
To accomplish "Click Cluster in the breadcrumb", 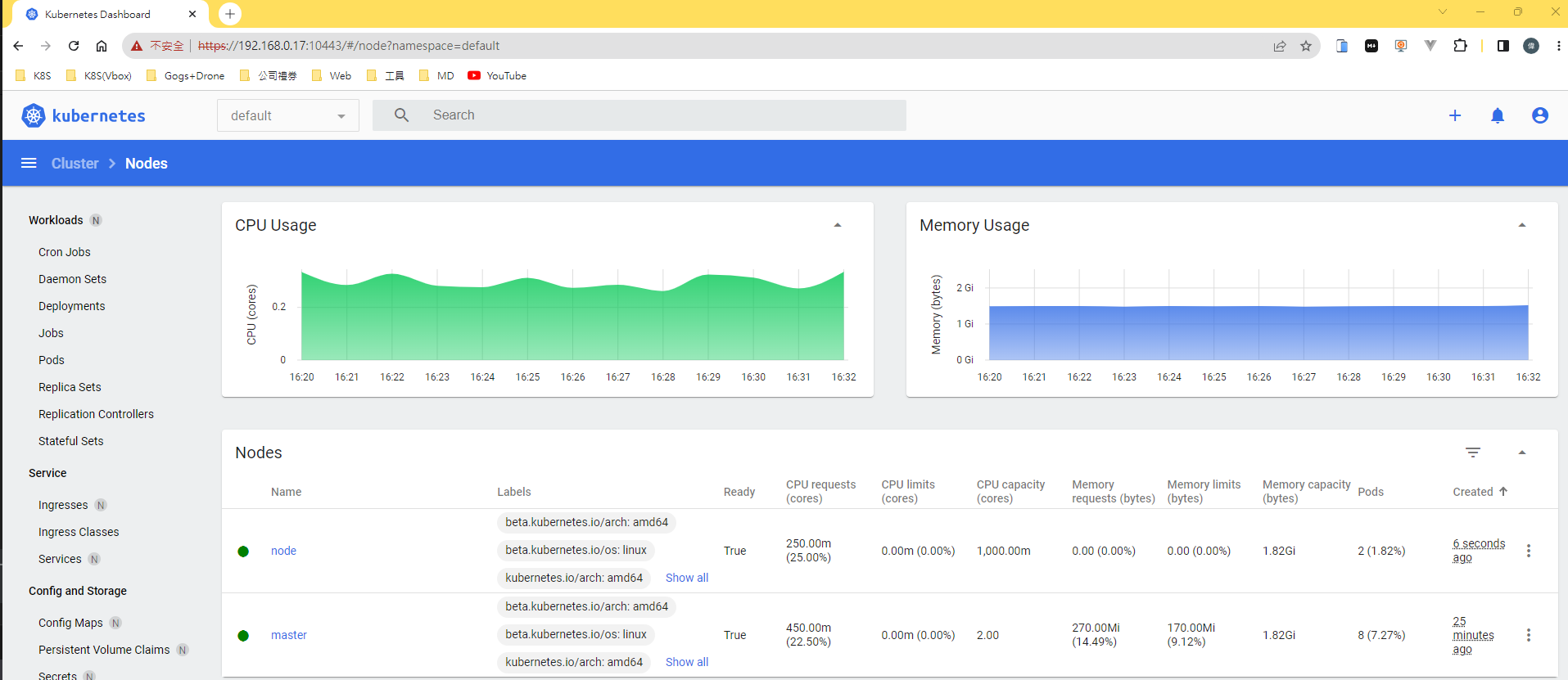I will 75,163.
